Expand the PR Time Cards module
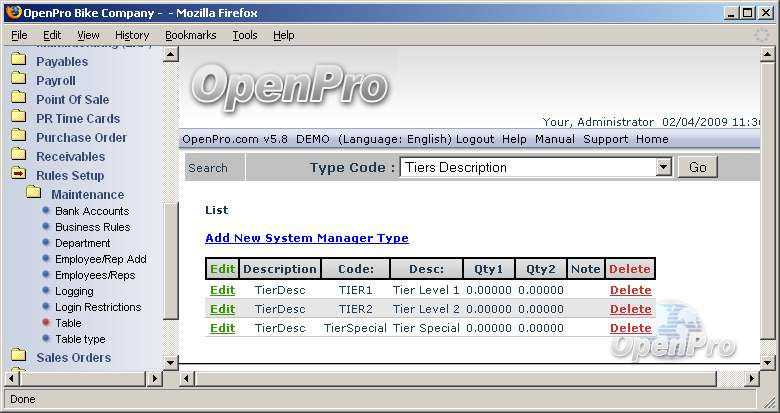This screenshot has height=413, width=780. coord(77,118)
